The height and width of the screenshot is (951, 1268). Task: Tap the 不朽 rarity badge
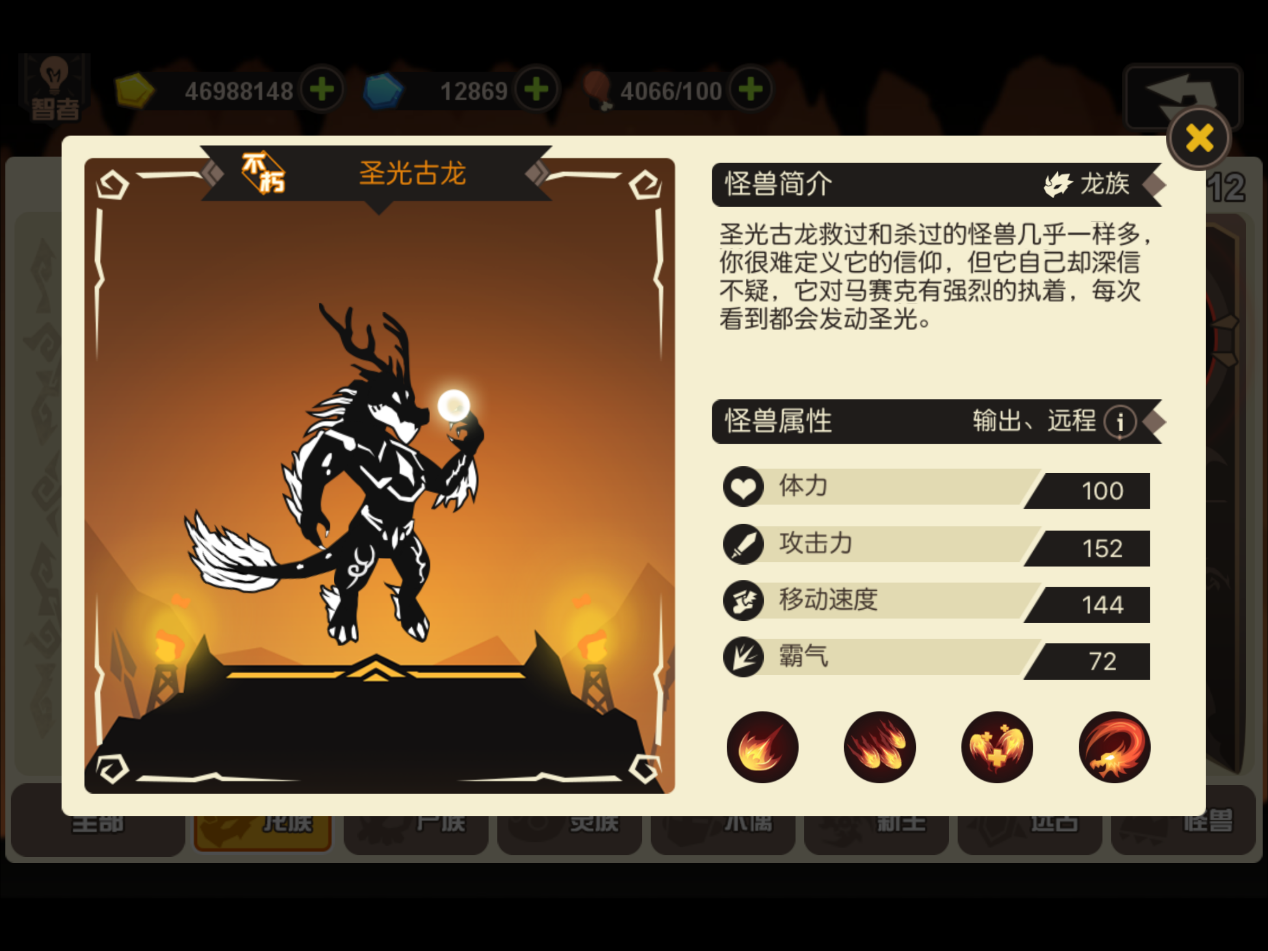click(264, 173)
